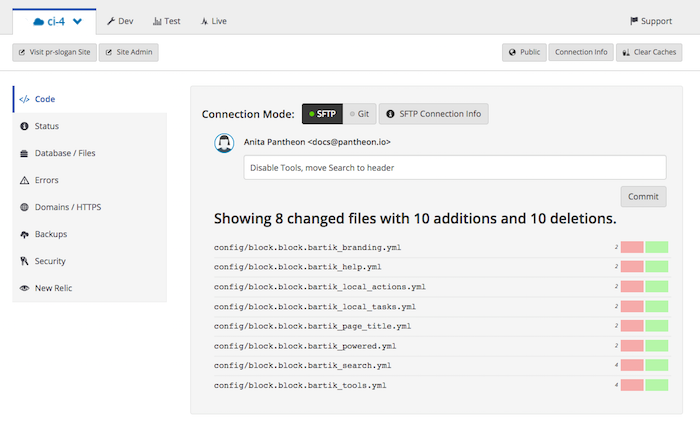Image resolution: width=700 pixels, height=422 pixels.
Task: Clear Caches for this environment
Action: pos(649,52)
